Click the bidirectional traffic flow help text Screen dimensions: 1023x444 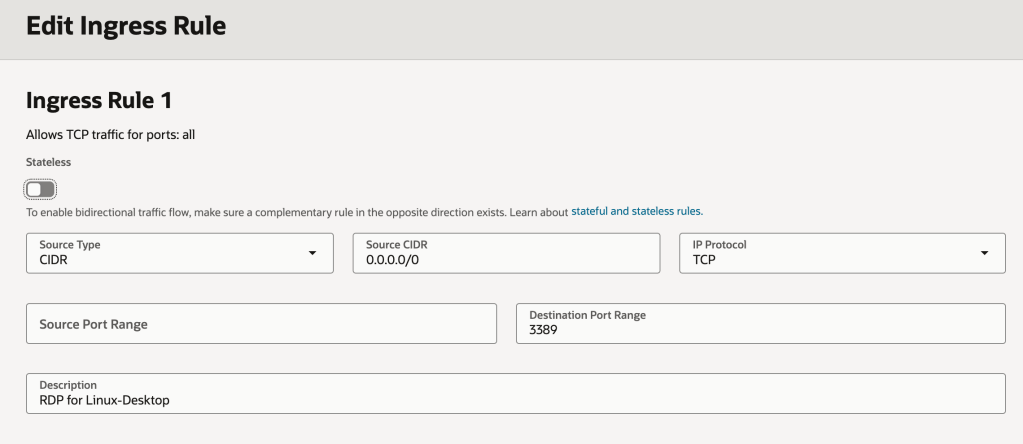(x=290, y=212)
